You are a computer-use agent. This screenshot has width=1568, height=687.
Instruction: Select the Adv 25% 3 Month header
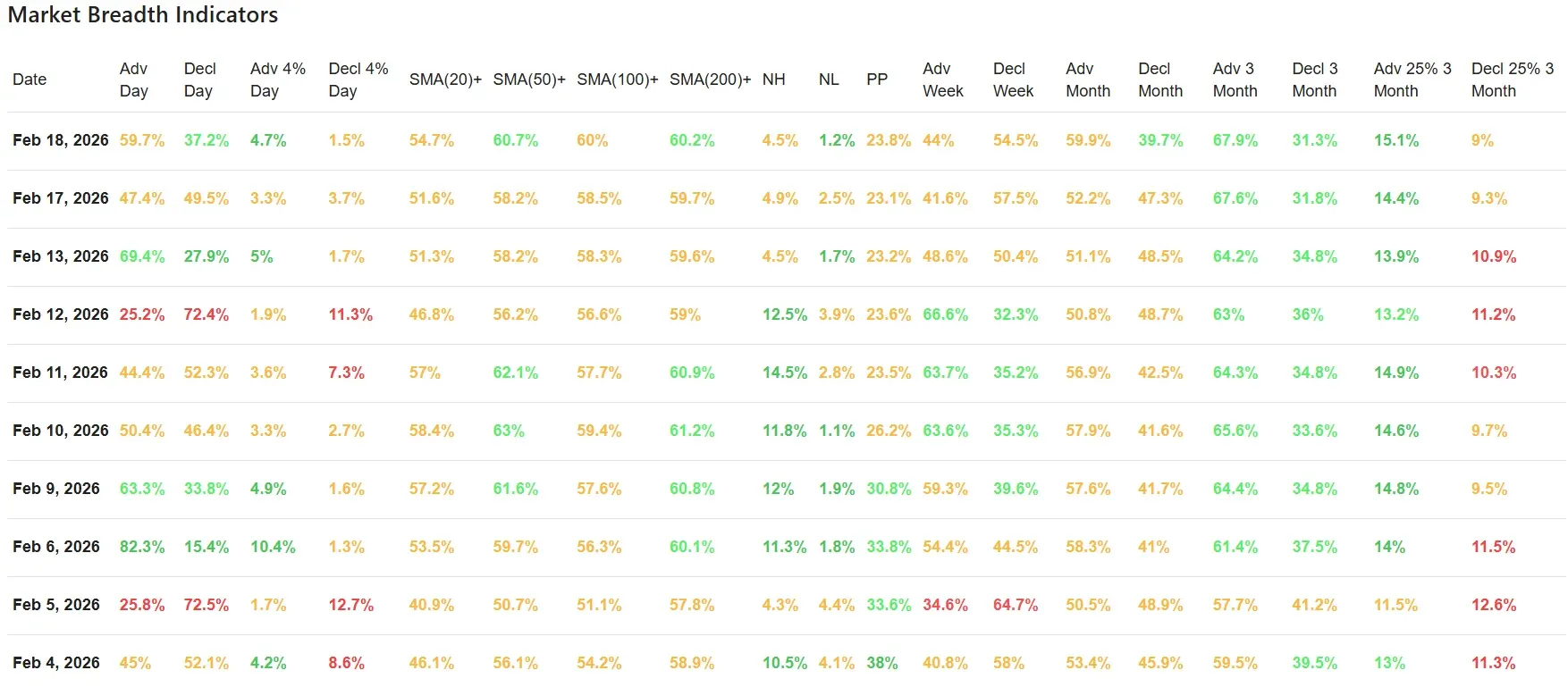coord(1412,80)
